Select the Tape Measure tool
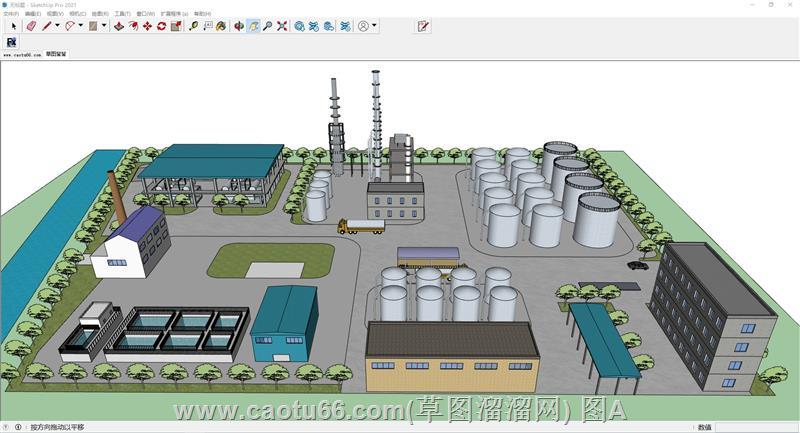 193,26
